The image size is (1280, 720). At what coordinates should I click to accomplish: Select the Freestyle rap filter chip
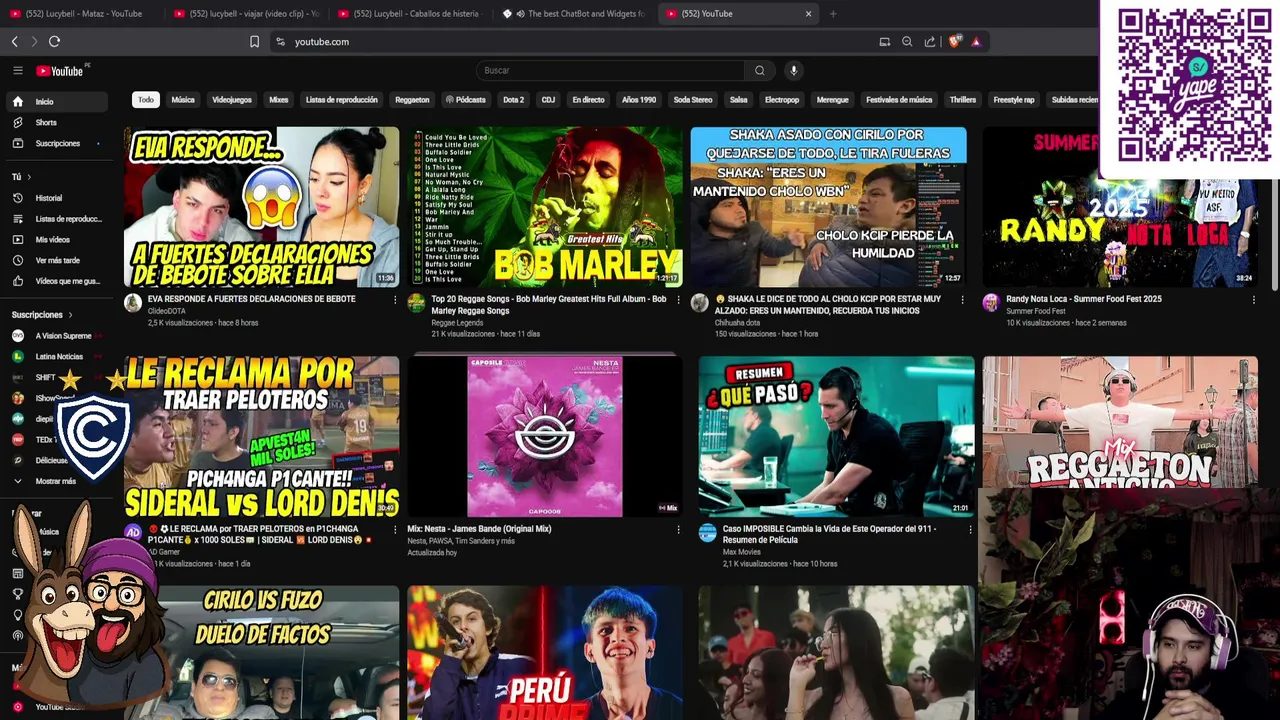[x=1014, y=100]
